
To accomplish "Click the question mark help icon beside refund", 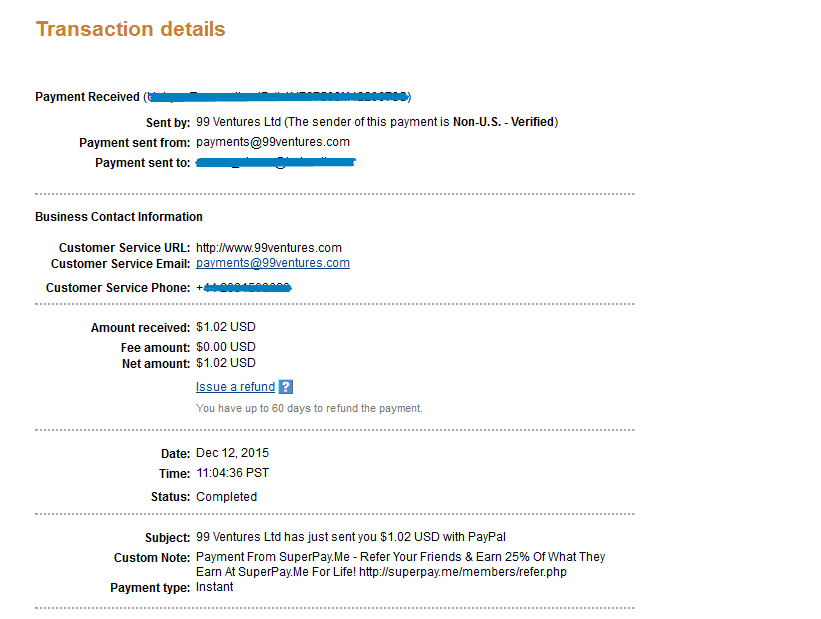I will (x=285, y=387).
